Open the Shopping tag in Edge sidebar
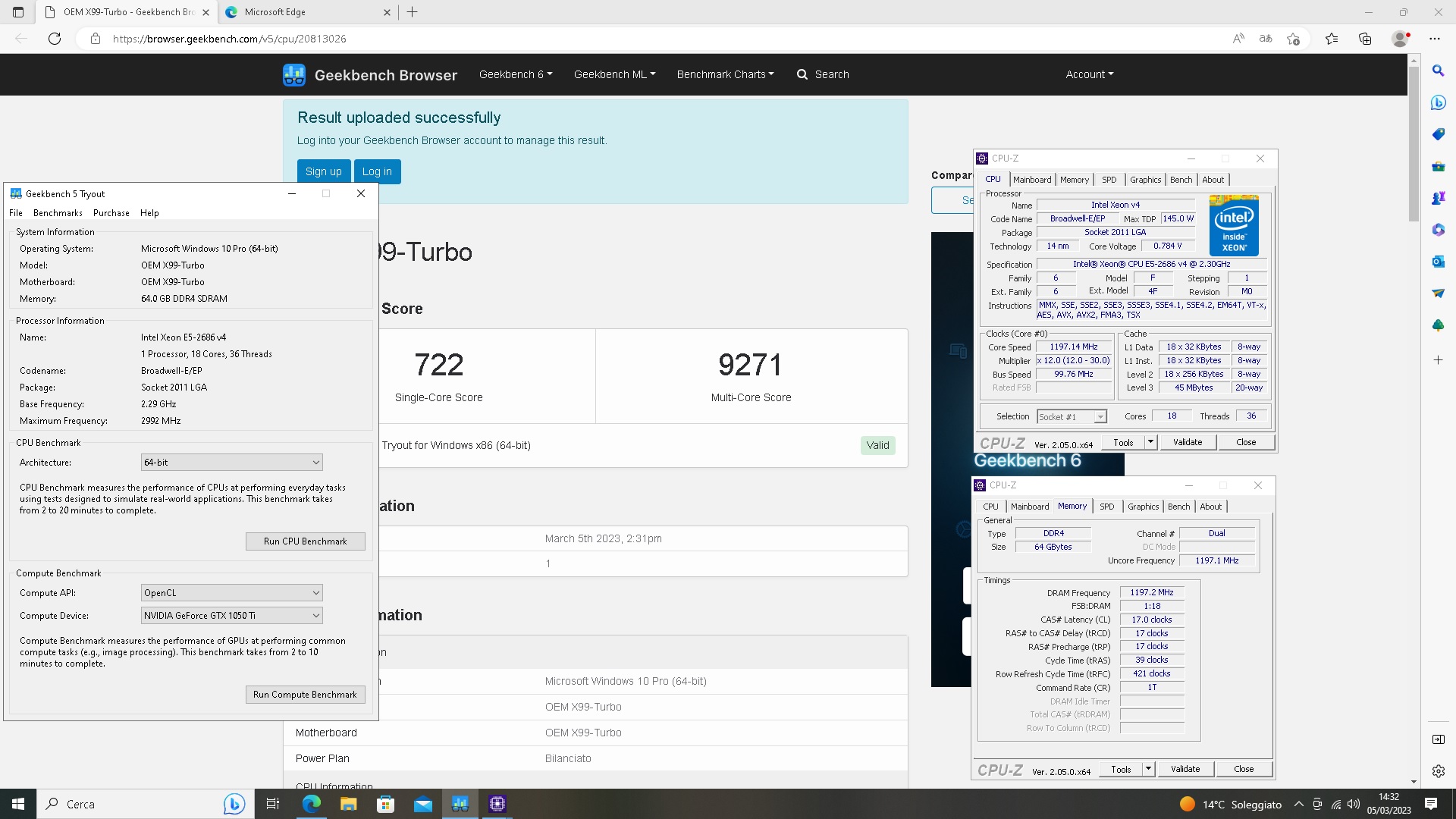 1438,134
